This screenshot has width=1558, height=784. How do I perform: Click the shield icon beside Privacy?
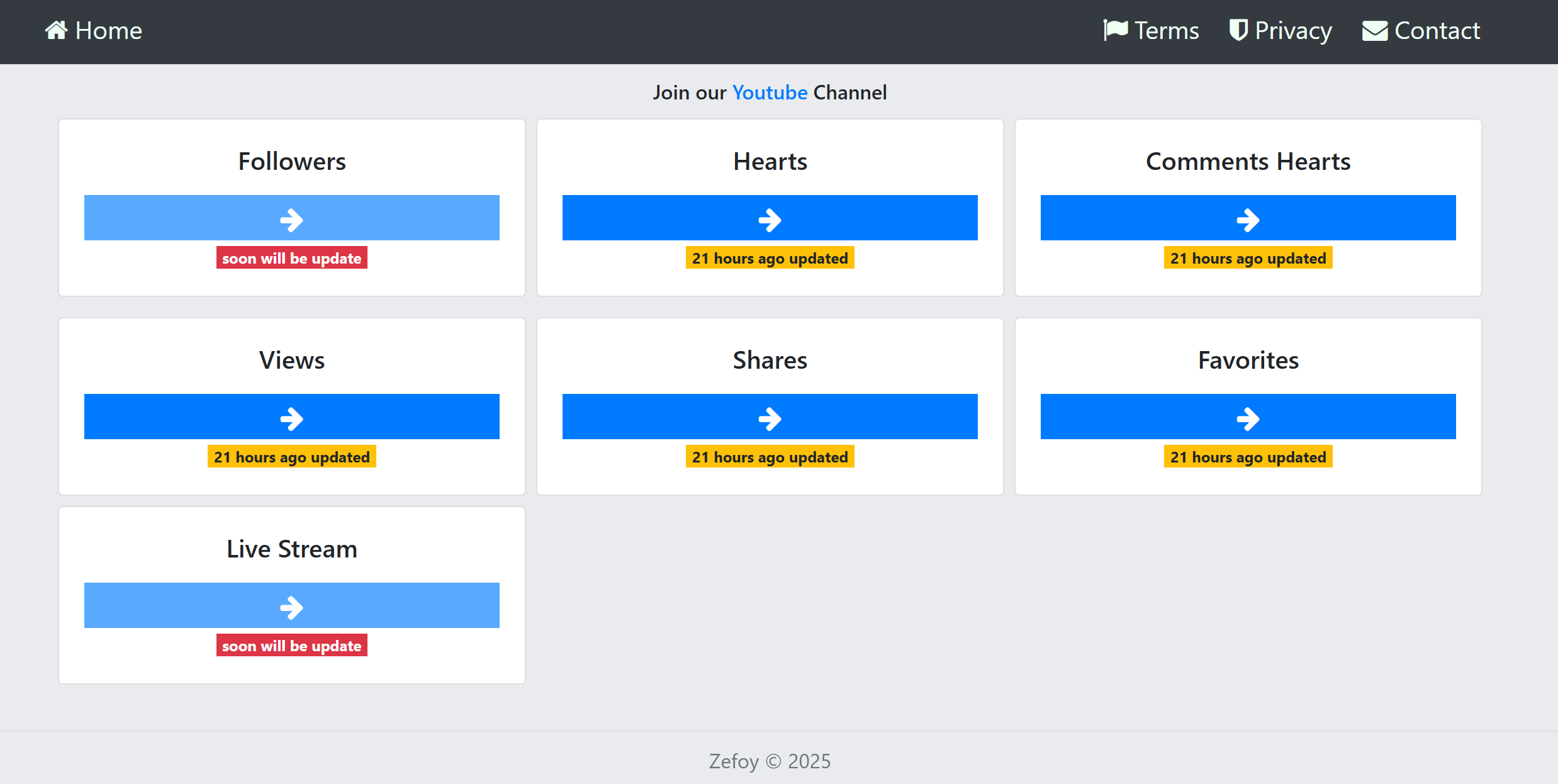click(1238, 30)
